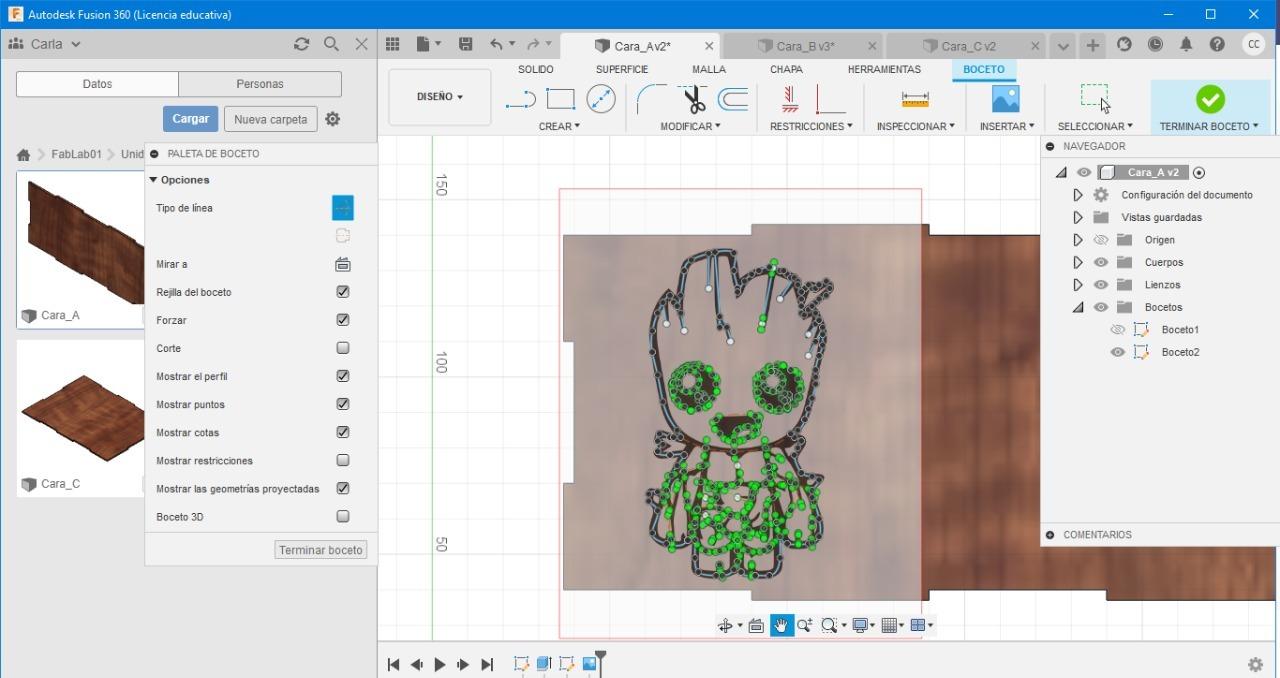Apply the coincident constraint icon in Restricciones
The height and width of the screenshot is (678, 1280).
pyautogui.click(x=789, y=98)
